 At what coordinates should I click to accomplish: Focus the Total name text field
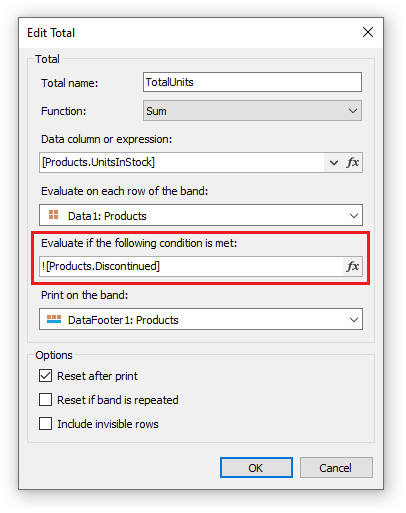click(x=252, y=82)
